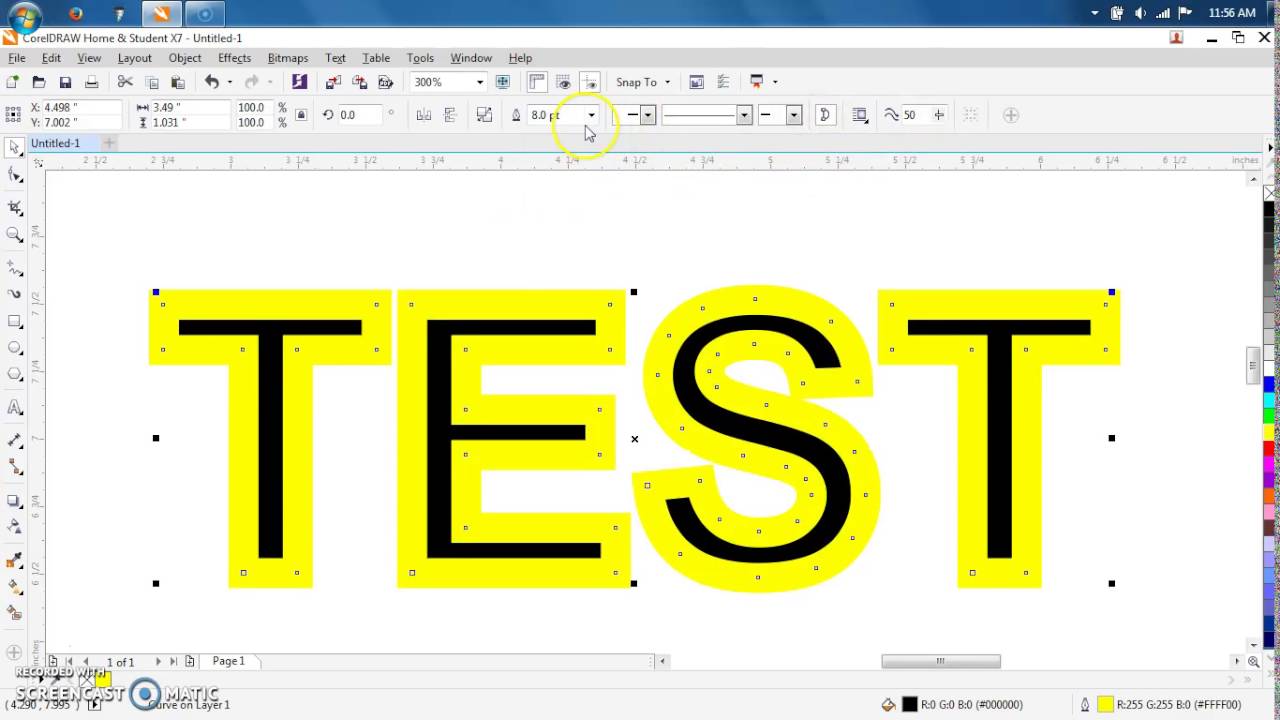Select the Polygon tool
The height and width of the screenshot is (720, 1280).
(14, 374)
